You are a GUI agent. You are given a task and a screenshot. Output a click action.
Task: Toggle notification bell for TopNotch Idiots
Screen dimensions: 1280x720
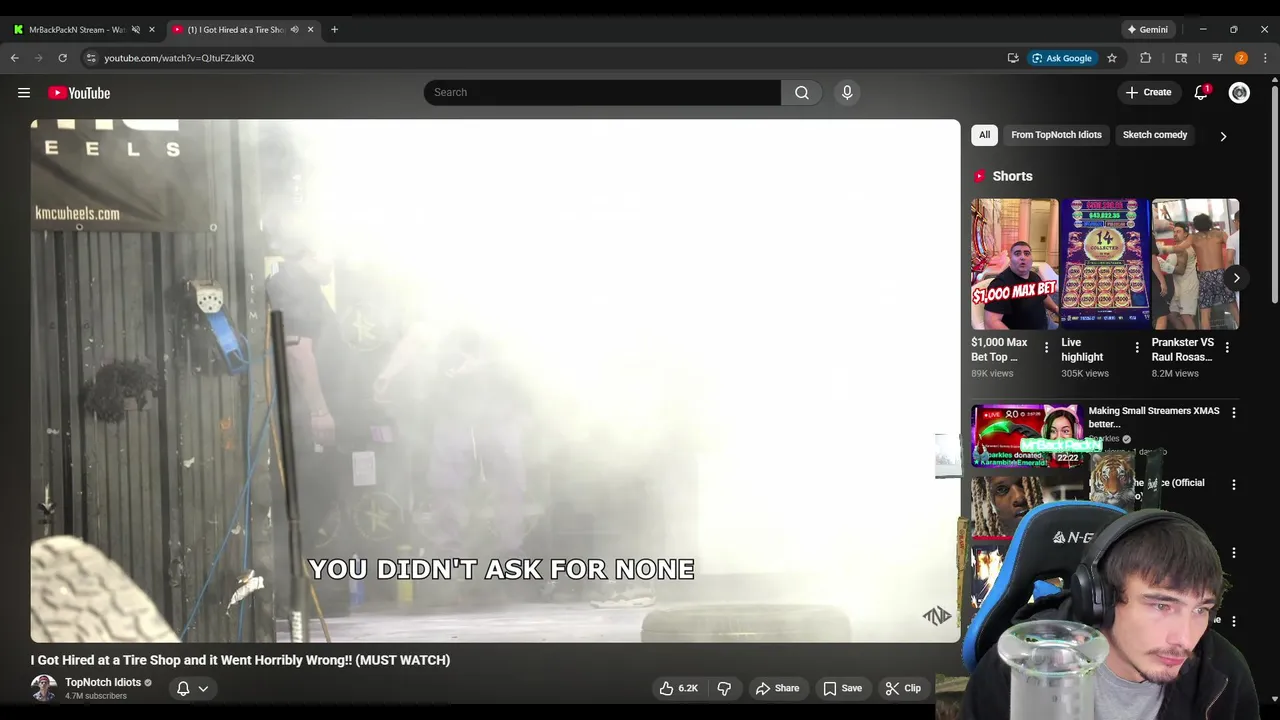coord(183,688)
